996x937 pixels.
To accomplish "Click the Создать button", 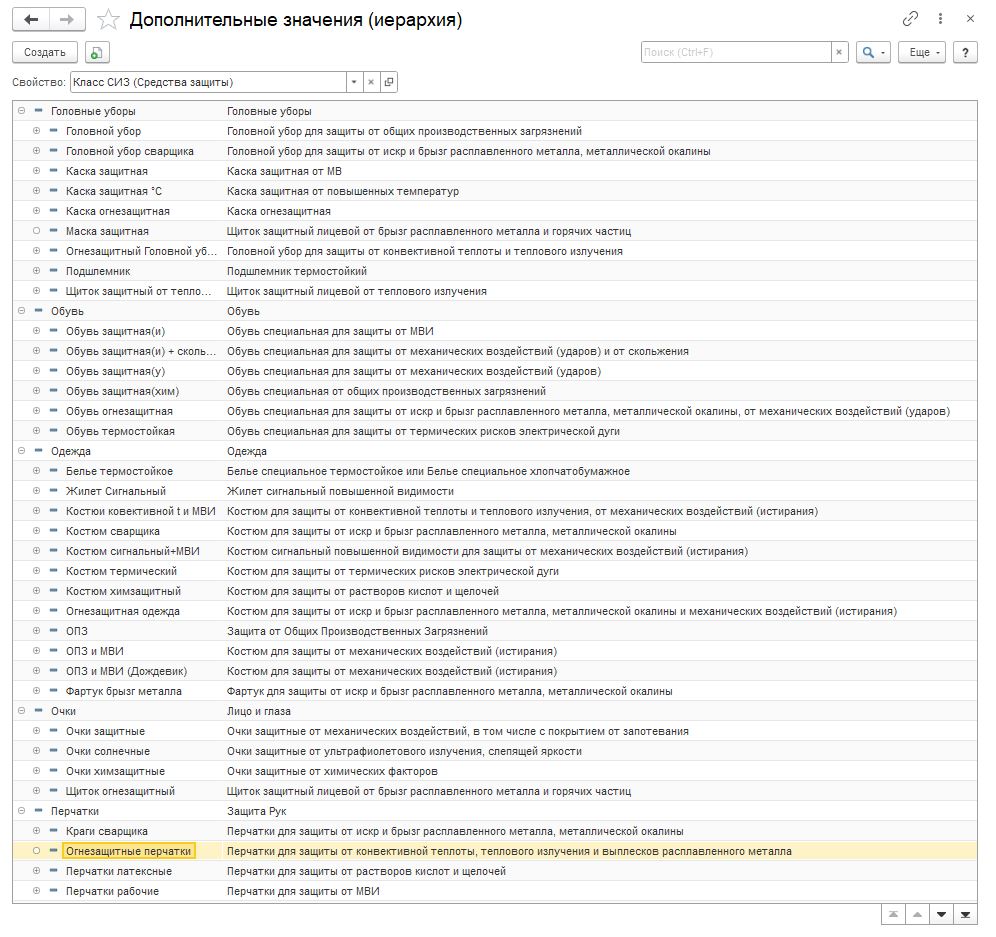I will (44, 52).
